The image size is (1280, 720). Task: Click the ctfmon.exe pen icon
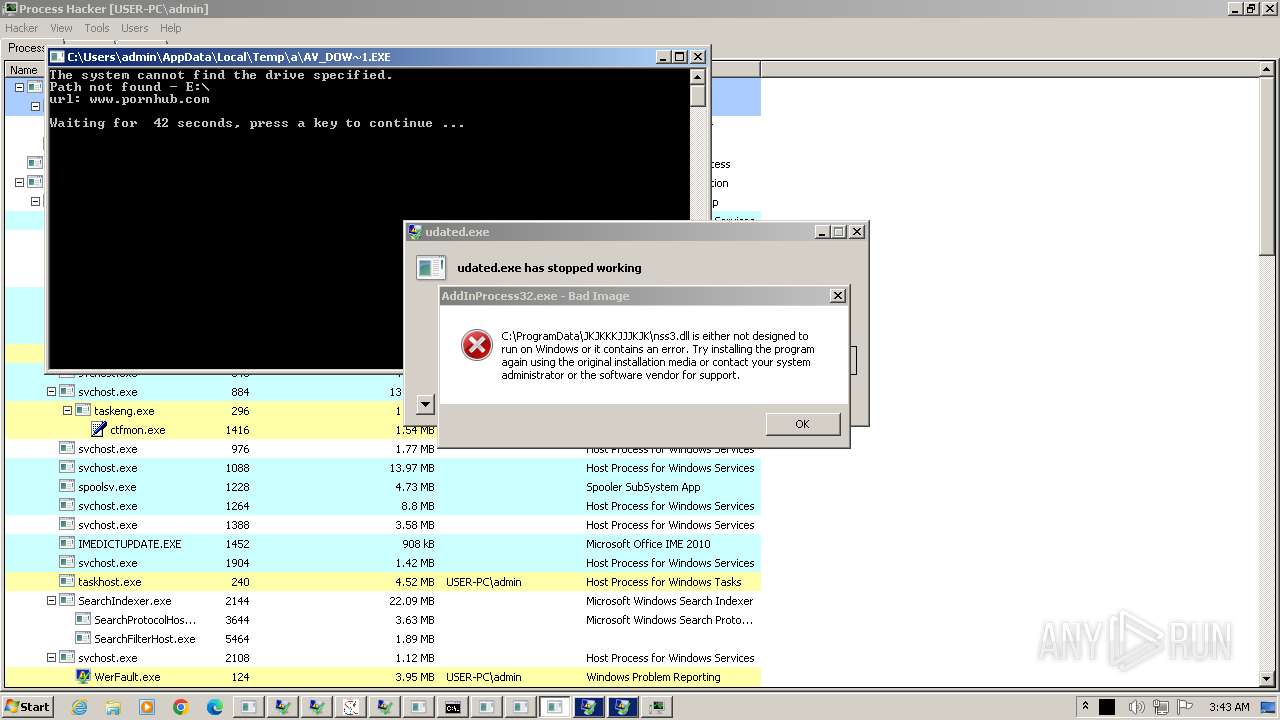[99, 430]
